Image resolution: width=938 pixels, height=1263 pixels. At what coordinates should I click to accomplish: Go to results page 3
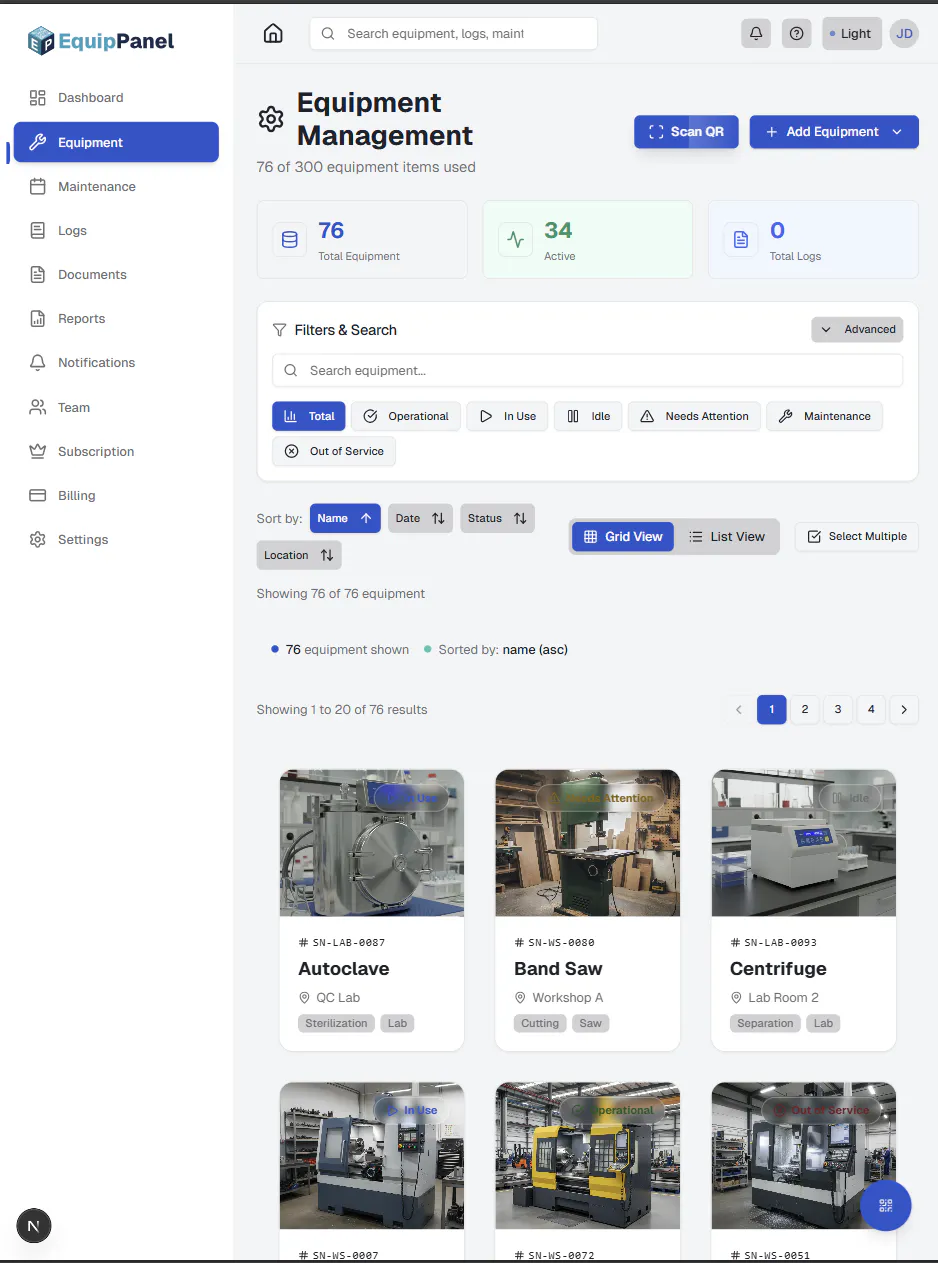tap(838, 709)
